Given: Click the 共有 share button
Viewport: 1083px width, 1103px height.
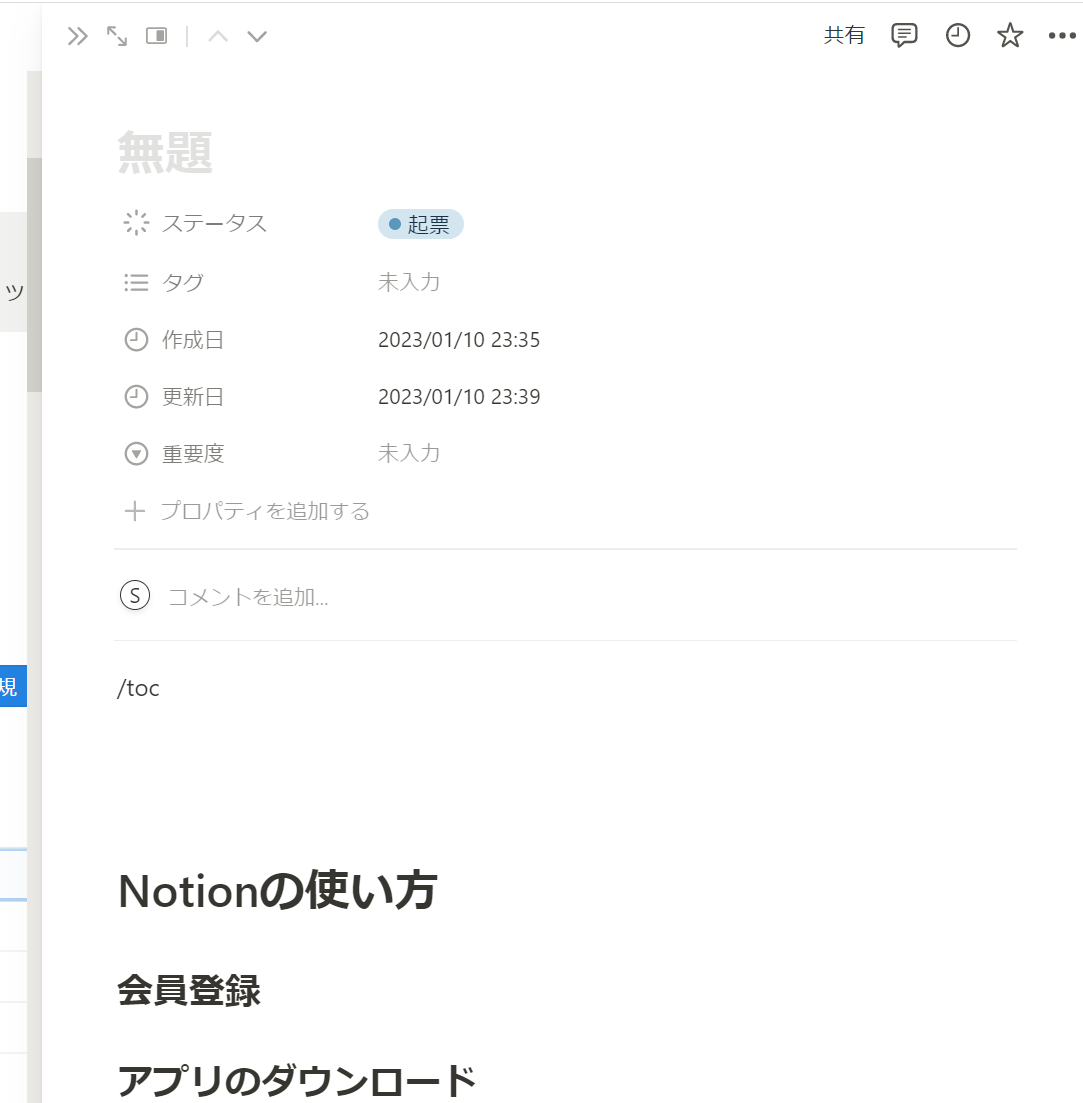Looking at the screenshot, I should (x=844, y=35).
